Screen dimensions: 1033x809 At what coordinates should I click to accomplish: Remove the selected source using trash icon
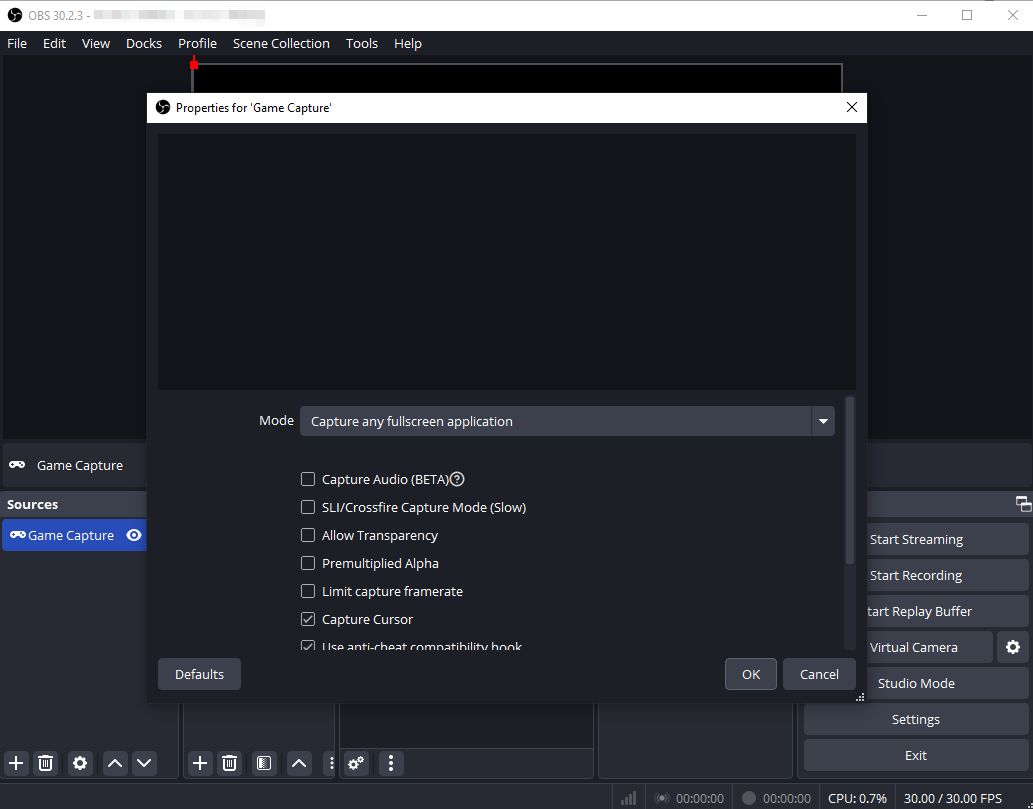click(45, 763)
